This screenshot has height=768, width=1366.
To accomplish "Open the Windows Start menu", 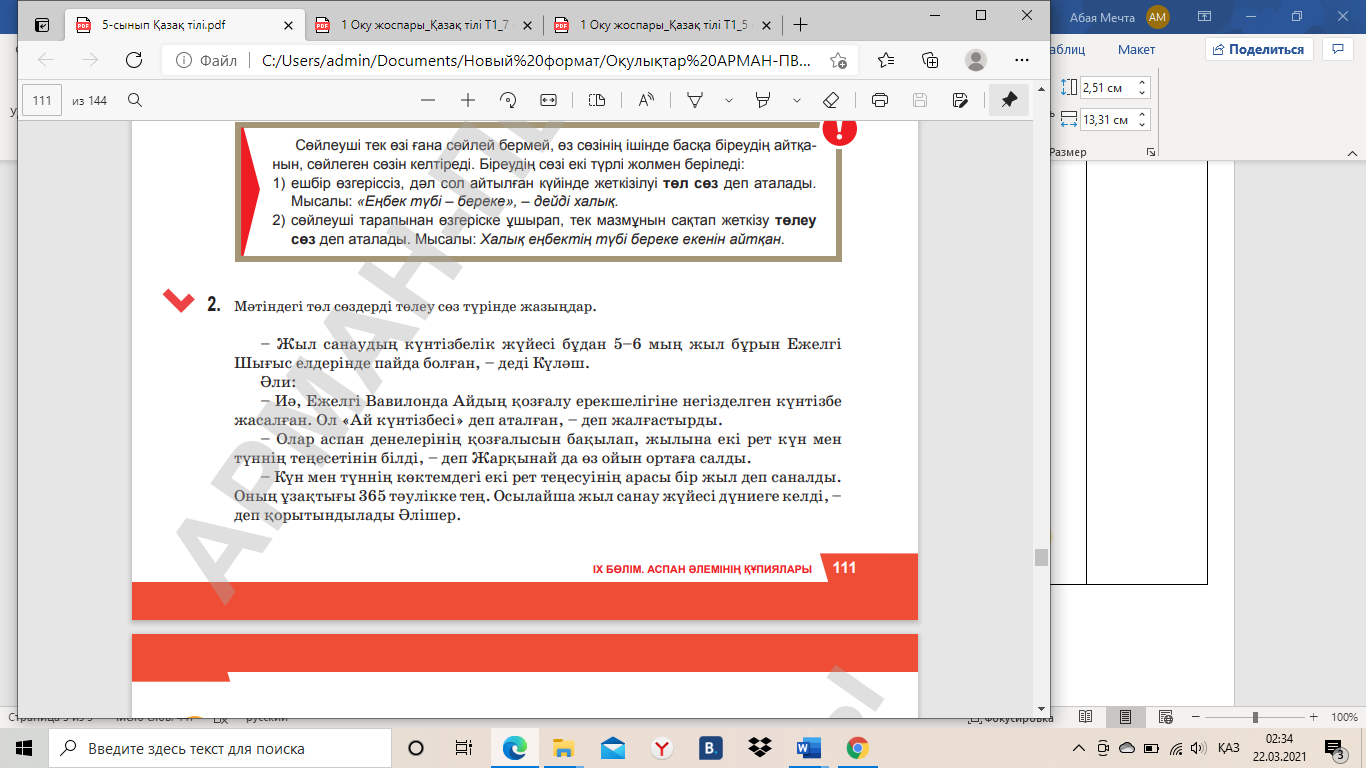I will click(24, 748).
